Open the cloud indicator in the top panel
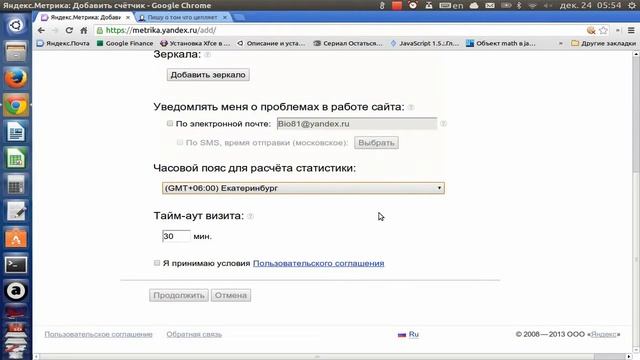Screen dimensions: 640x360 point(474,5)
